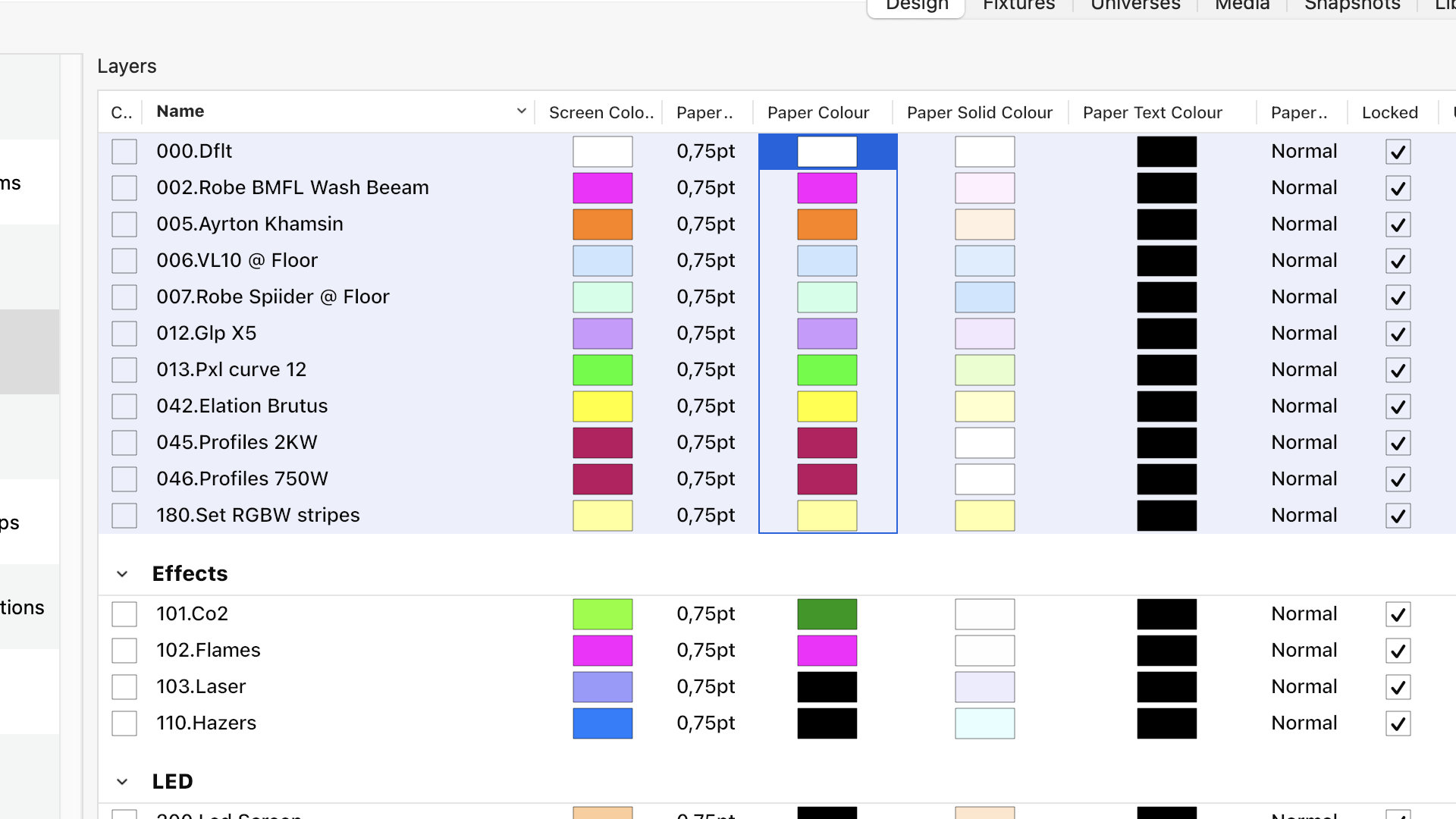Open blue screen colour swatch for 110.Hazers
The image size is (1456, 819).
pyautogui.click(x=602, y=723)
